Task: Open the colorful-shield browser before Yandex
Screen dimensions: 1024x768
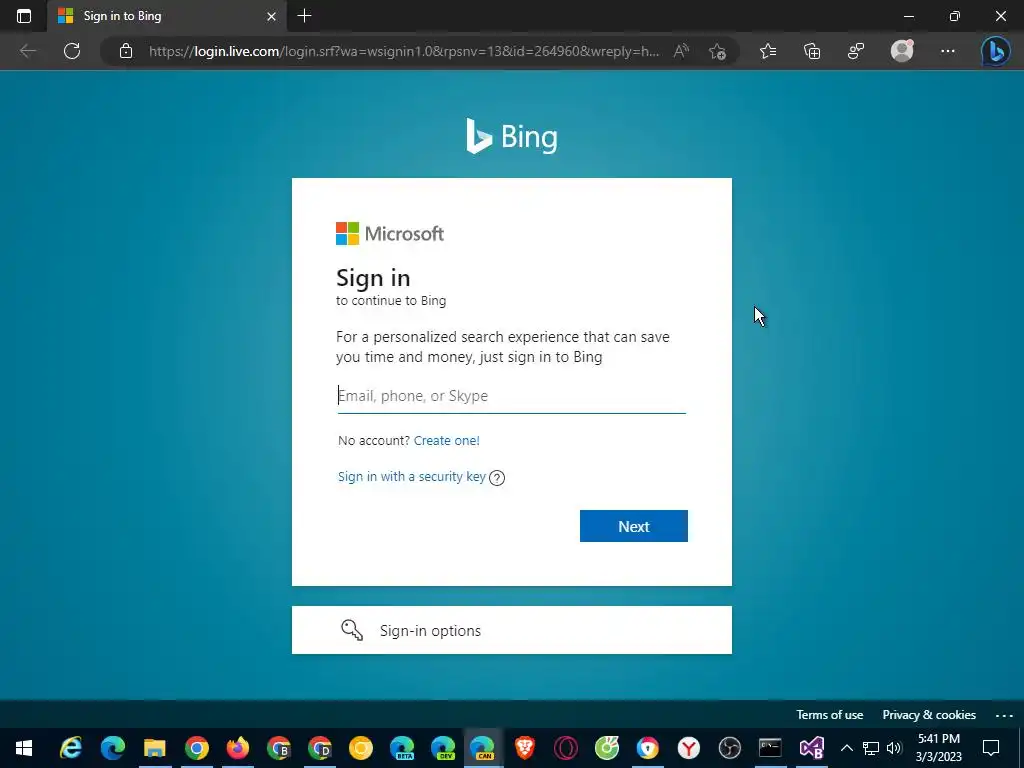Action: pyautogui.click(x=648, y=748)
